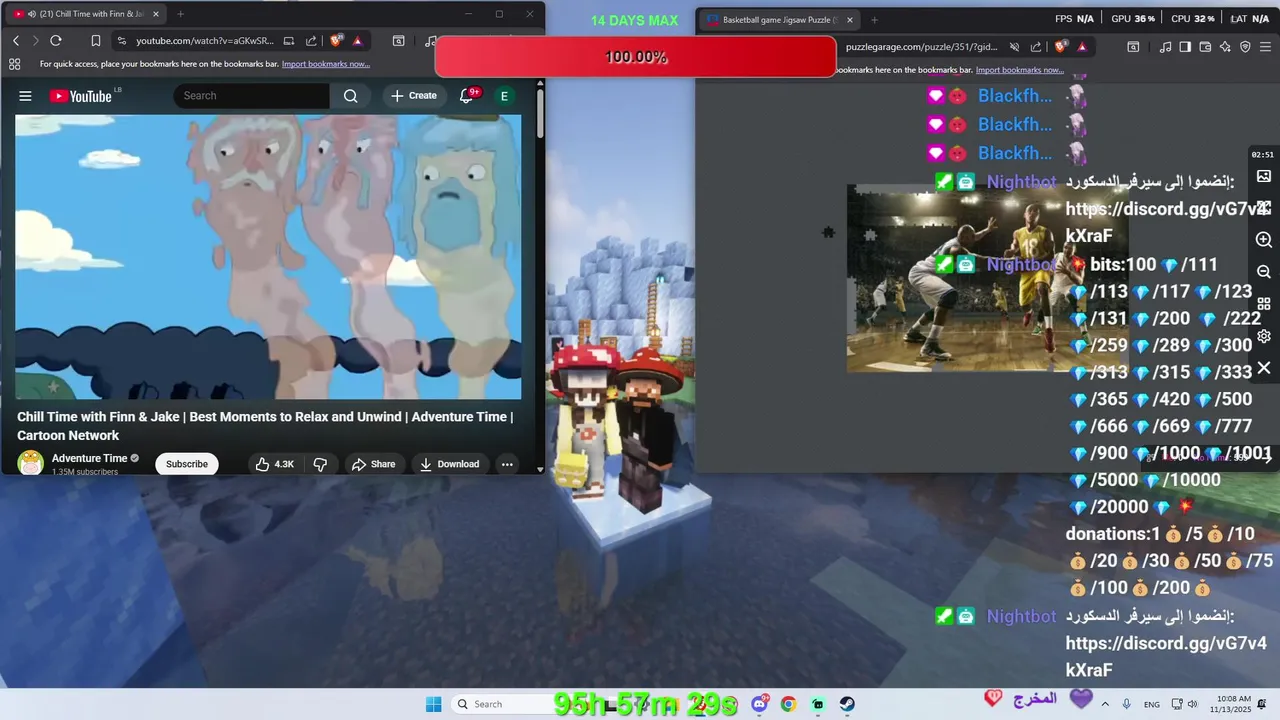Subscribe to Adventure Time channel
Screen dimensions: 1280x720
187,464
